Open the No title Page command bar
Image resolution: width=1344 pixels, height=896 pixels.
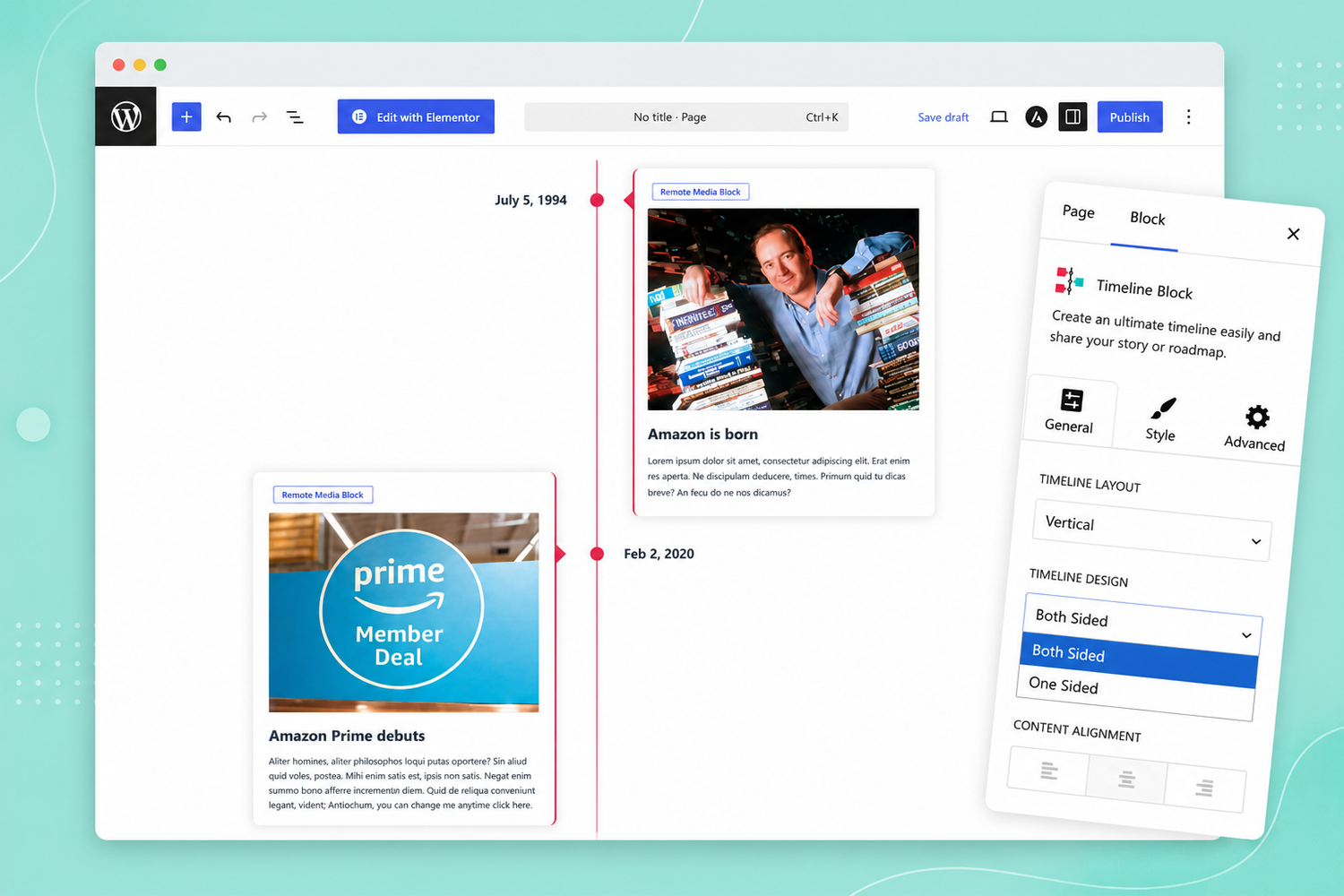[686, 116]
